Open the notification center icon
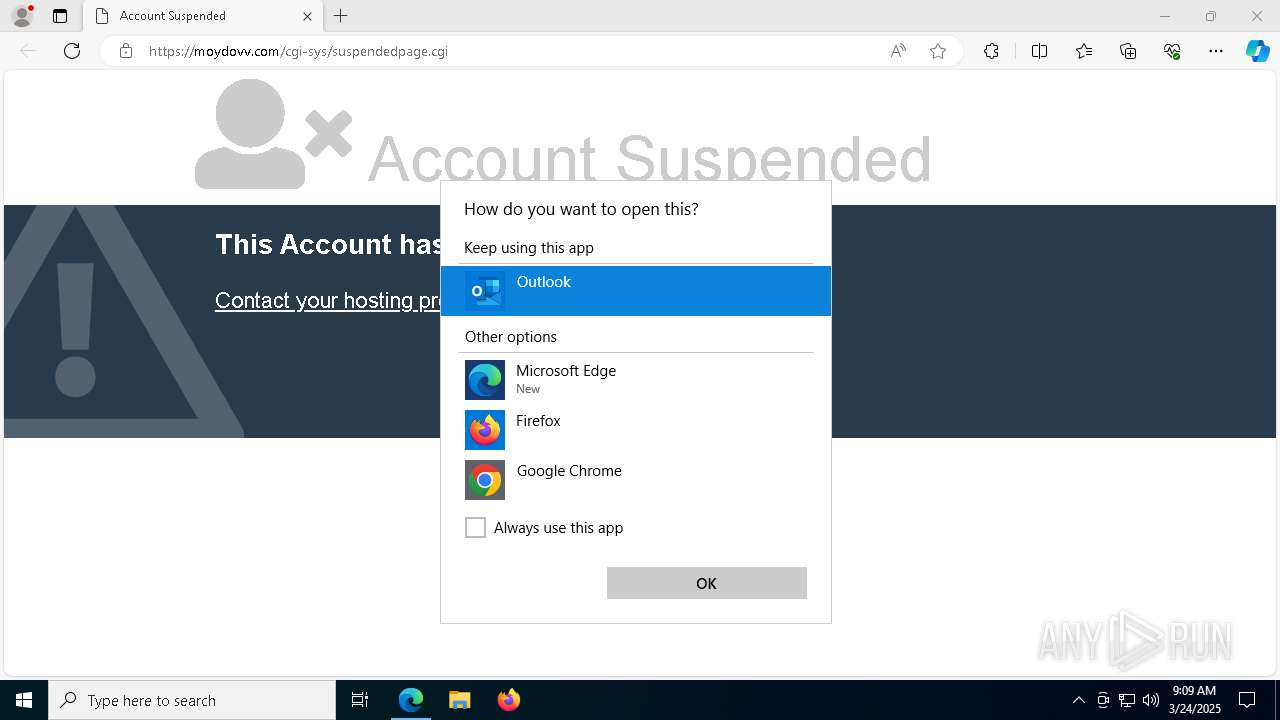Viewport: 1280px width, 720px height. tap(1247, 700)
